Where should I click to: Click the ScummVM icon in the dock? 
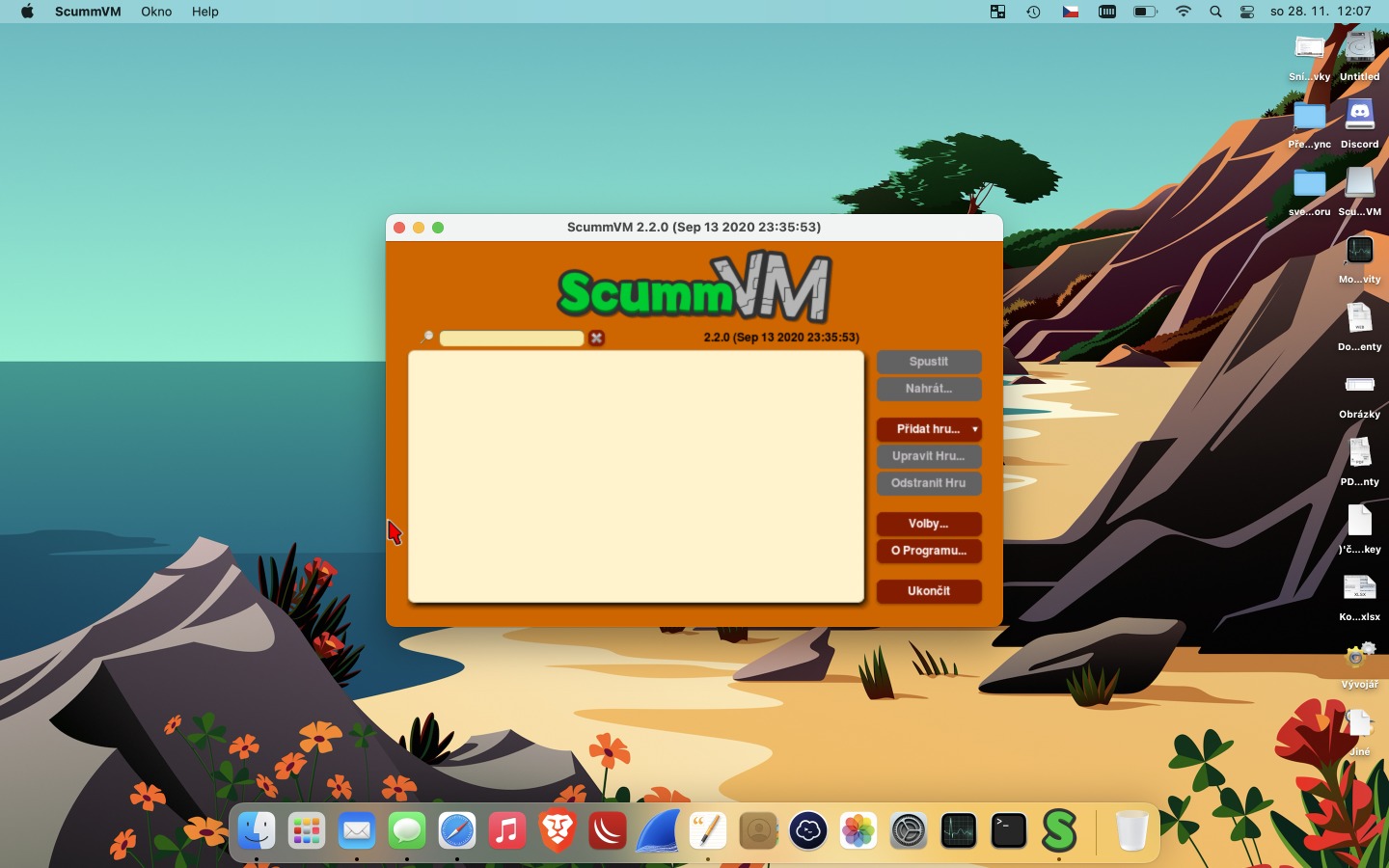tap(1059, 830)
